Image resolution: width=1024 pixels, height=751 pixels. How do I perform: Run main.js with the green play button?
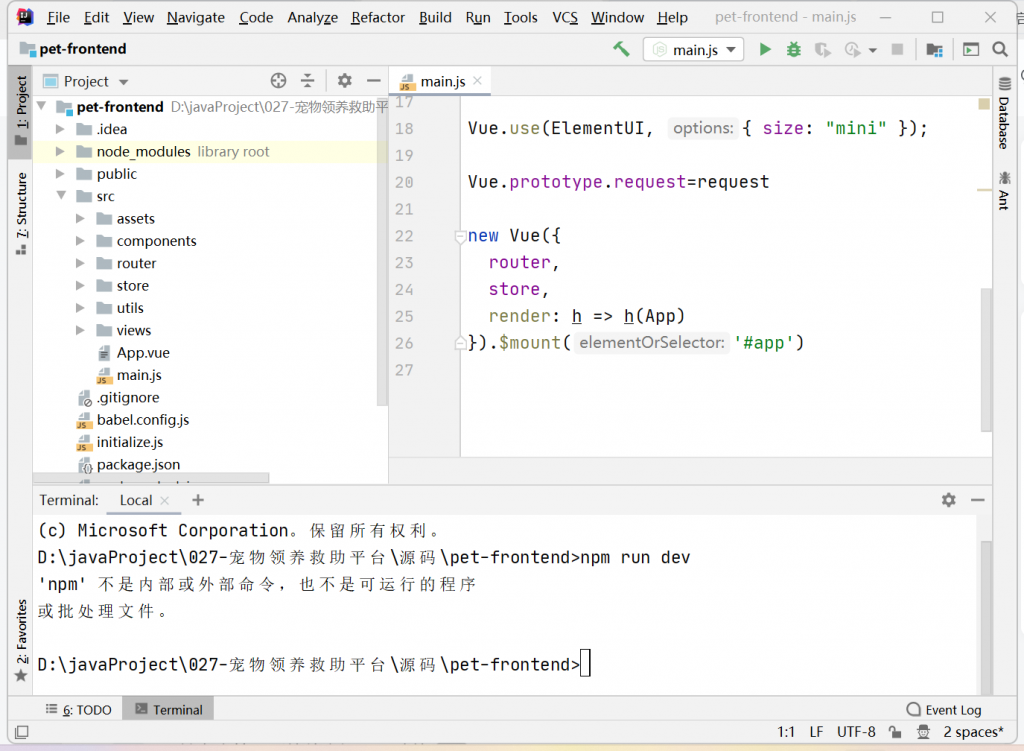point(765,50)
